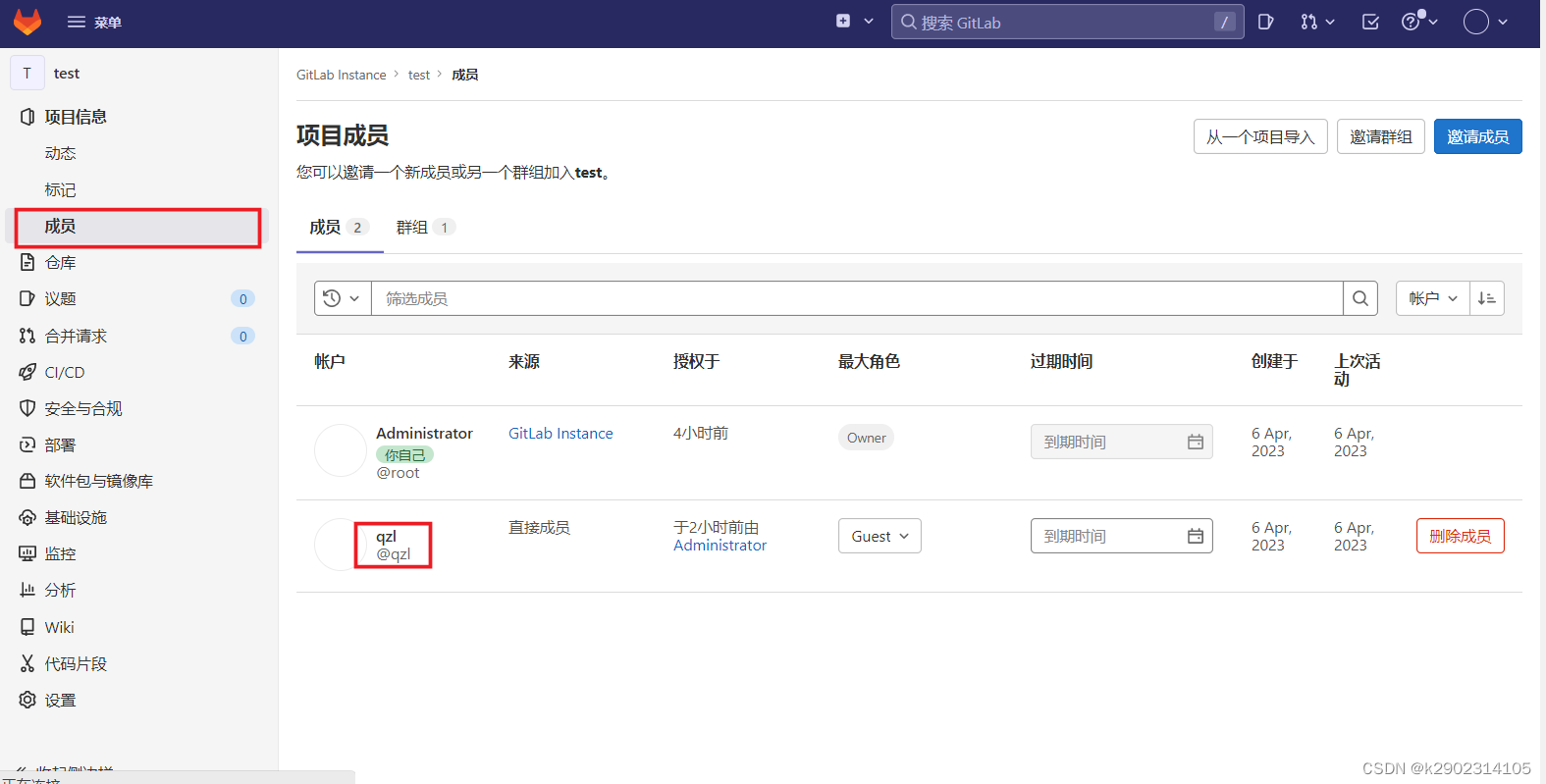Expand the user profile dropdown arrow
Image resolution: width=1546 pixels, height=784 pixels.
(1503, 22)
